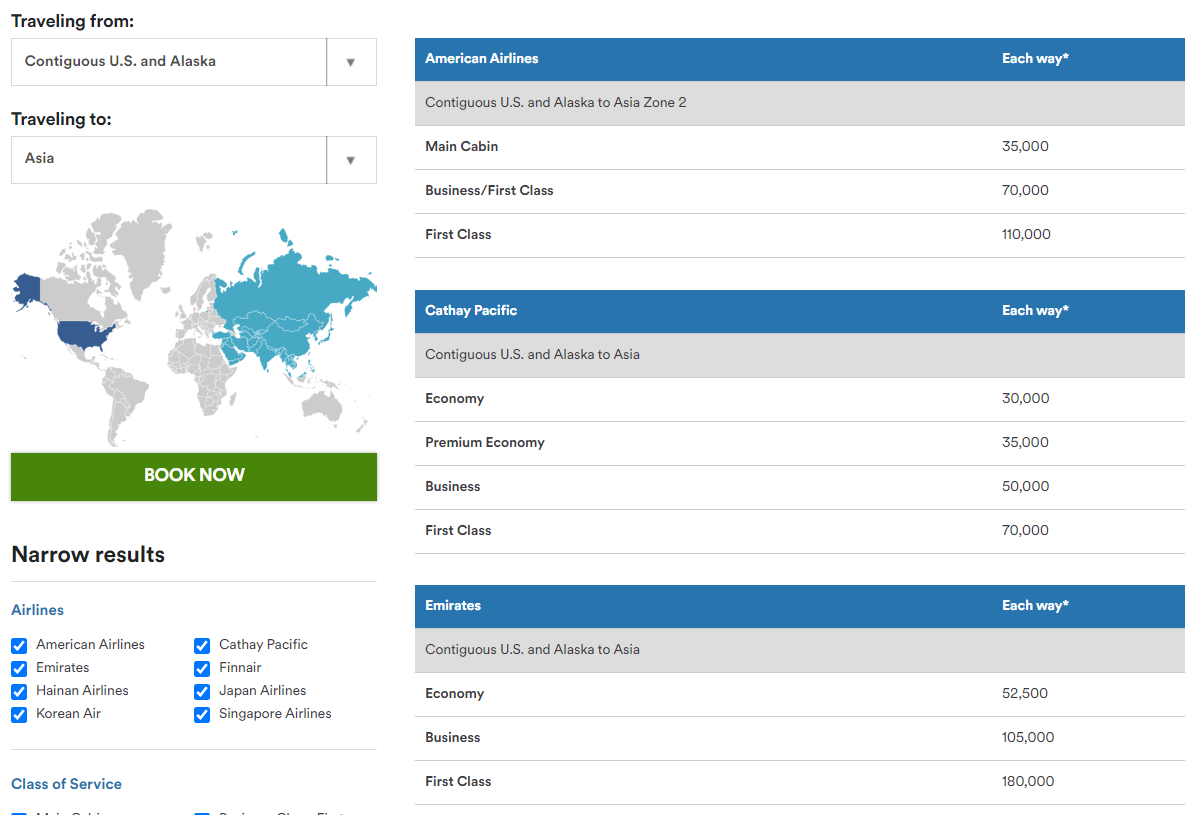Click the 52,500 Emirates Economy value
The width and height of the screenshot is (1191, 815).
point(1024,693)
